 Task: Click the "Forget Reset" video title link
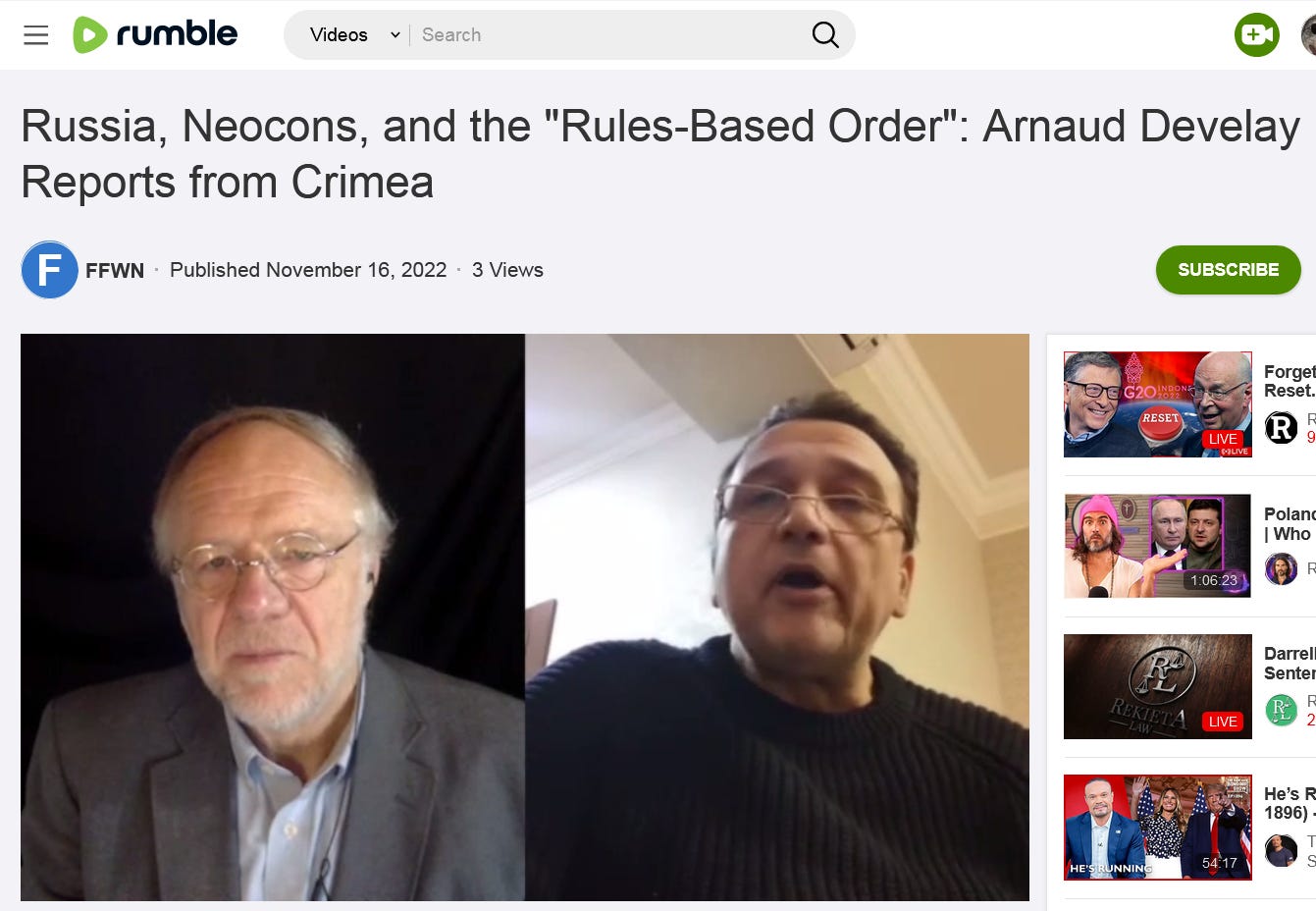pyautogui.click(x=1290, y=381)
